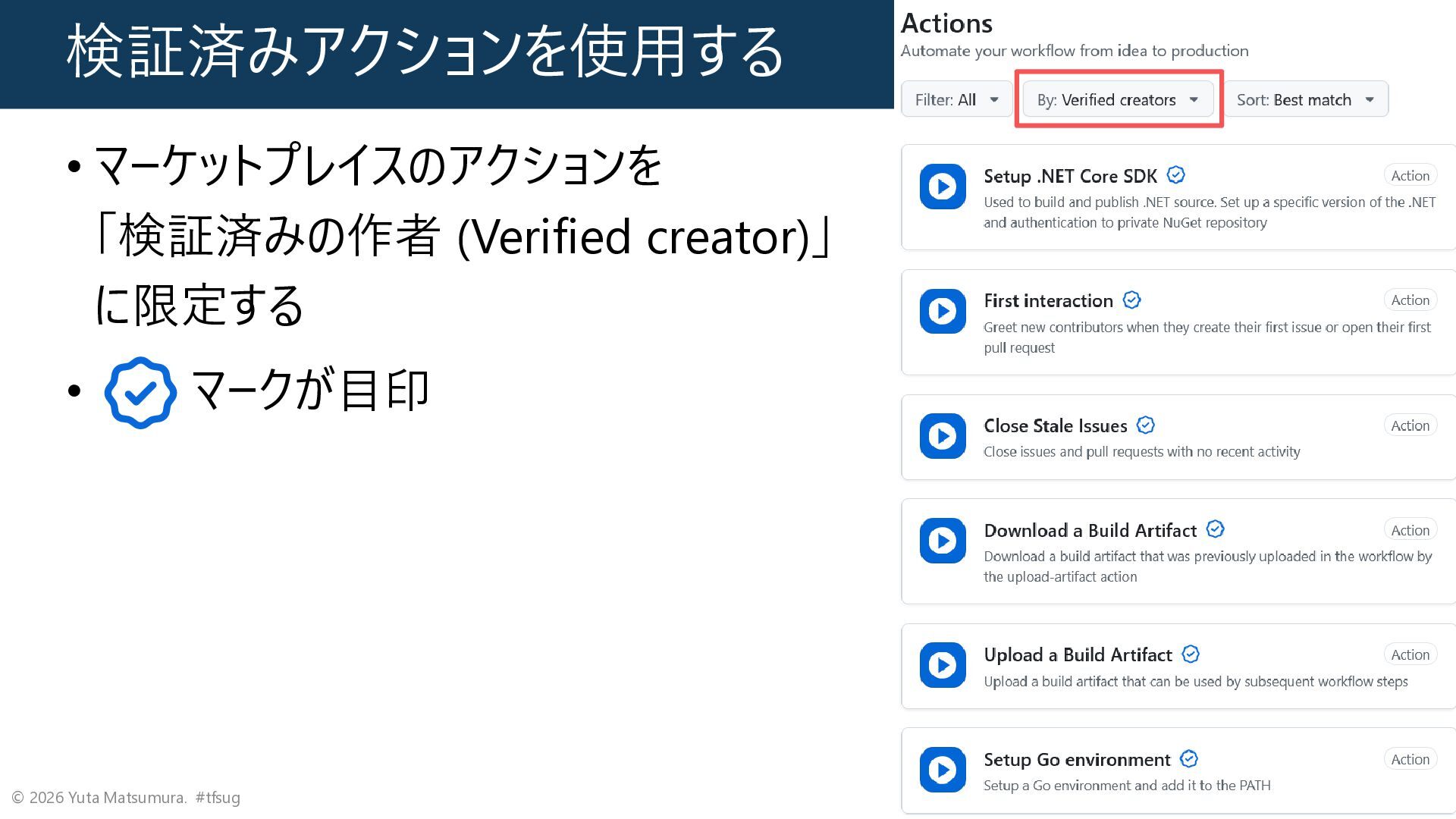Click the Setup .NET Core SDK play icon
Screen dimensions: 1456x819
tap(943, 187)
